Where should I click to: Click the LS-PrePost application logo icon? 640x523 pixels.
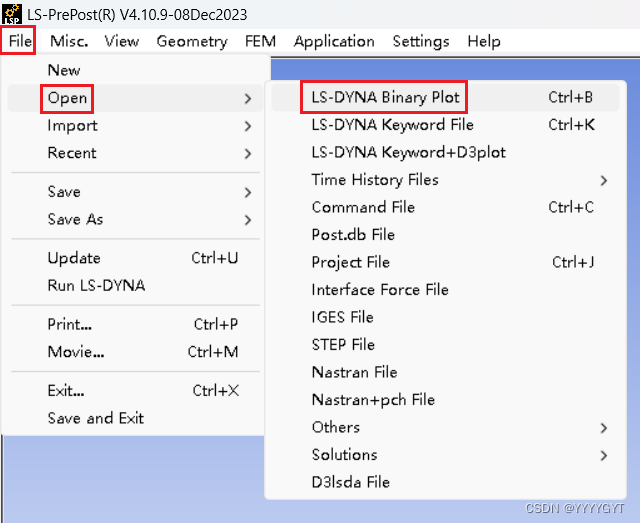tap(12, 14)
